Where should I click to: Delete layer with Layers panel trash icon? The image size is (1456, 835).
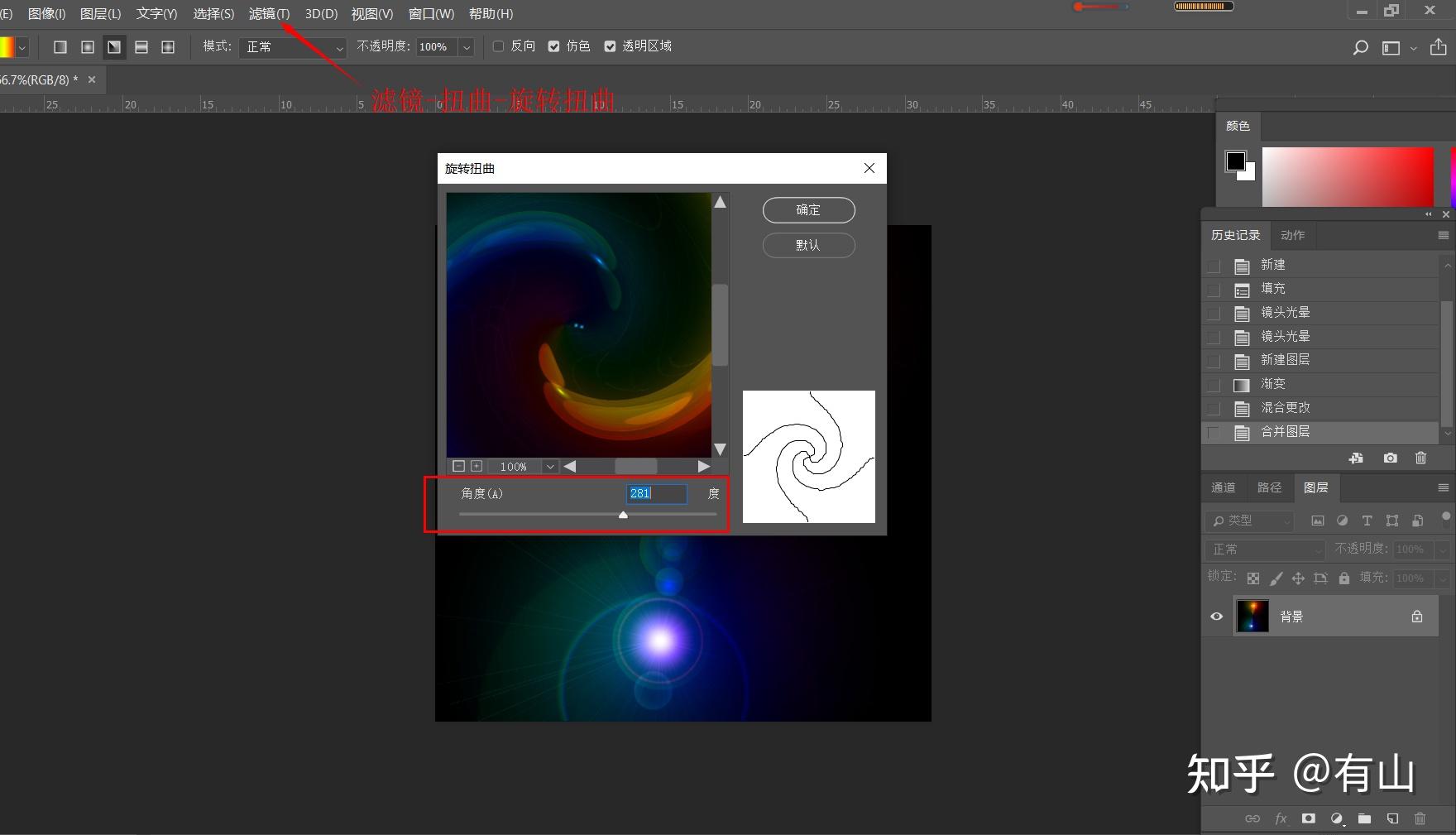pos(1420,818)
